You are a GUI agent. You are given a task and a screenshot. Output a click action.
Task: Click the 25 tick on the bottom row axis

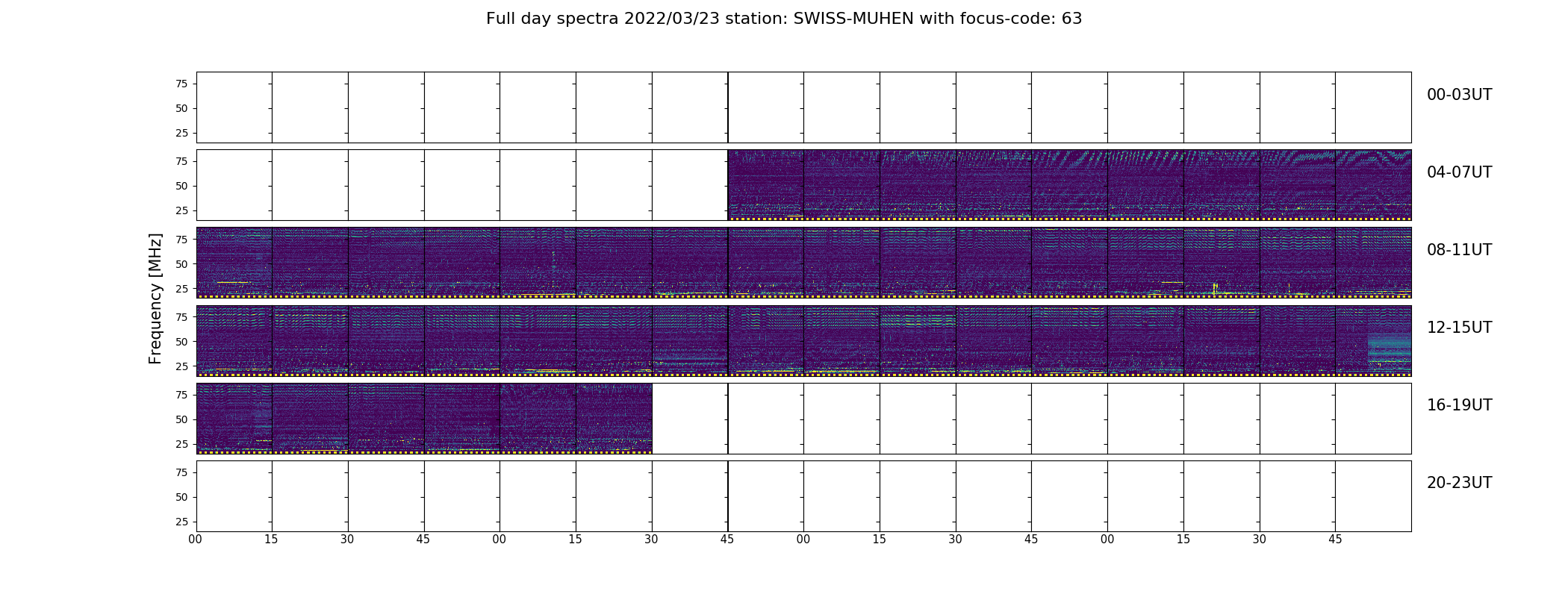[181, 522]
